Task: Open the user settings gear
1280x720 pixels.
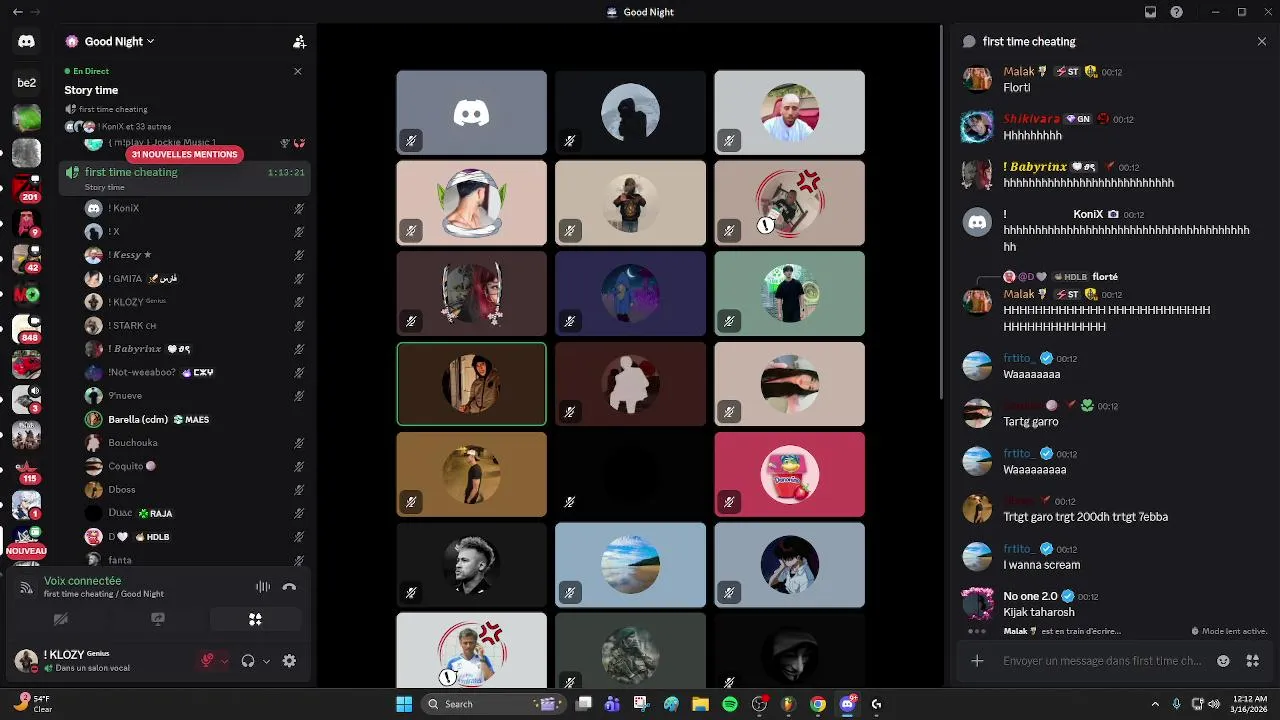Action: (x=289, y=661)
